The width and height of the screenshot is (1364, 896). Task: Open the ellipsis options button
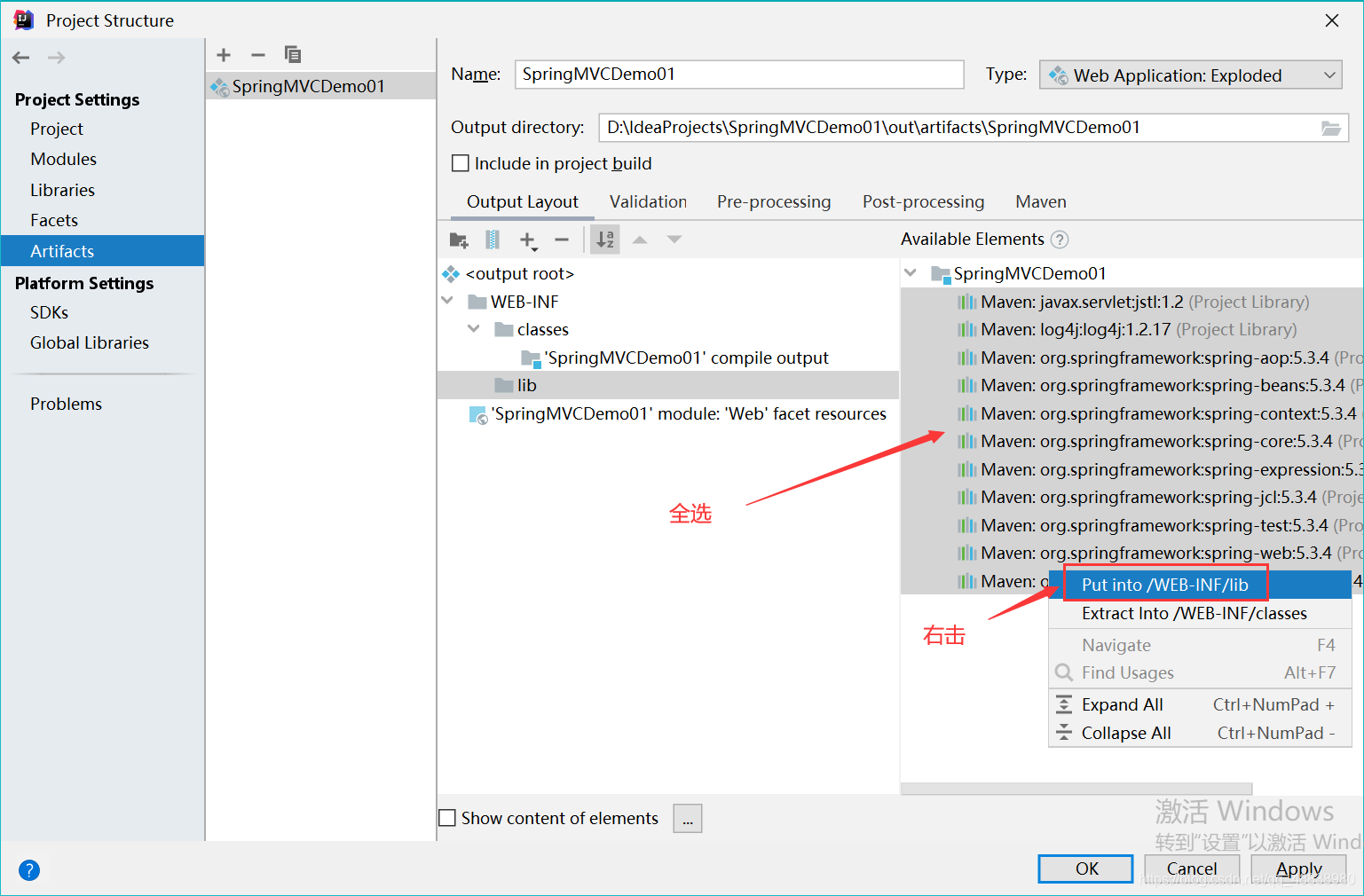(x=688, y=818)
